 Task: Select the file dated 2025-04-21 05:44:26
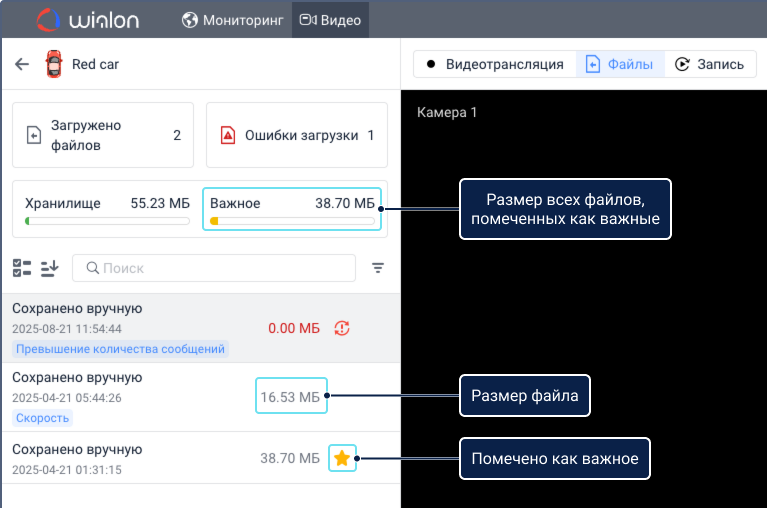(201, 397)
